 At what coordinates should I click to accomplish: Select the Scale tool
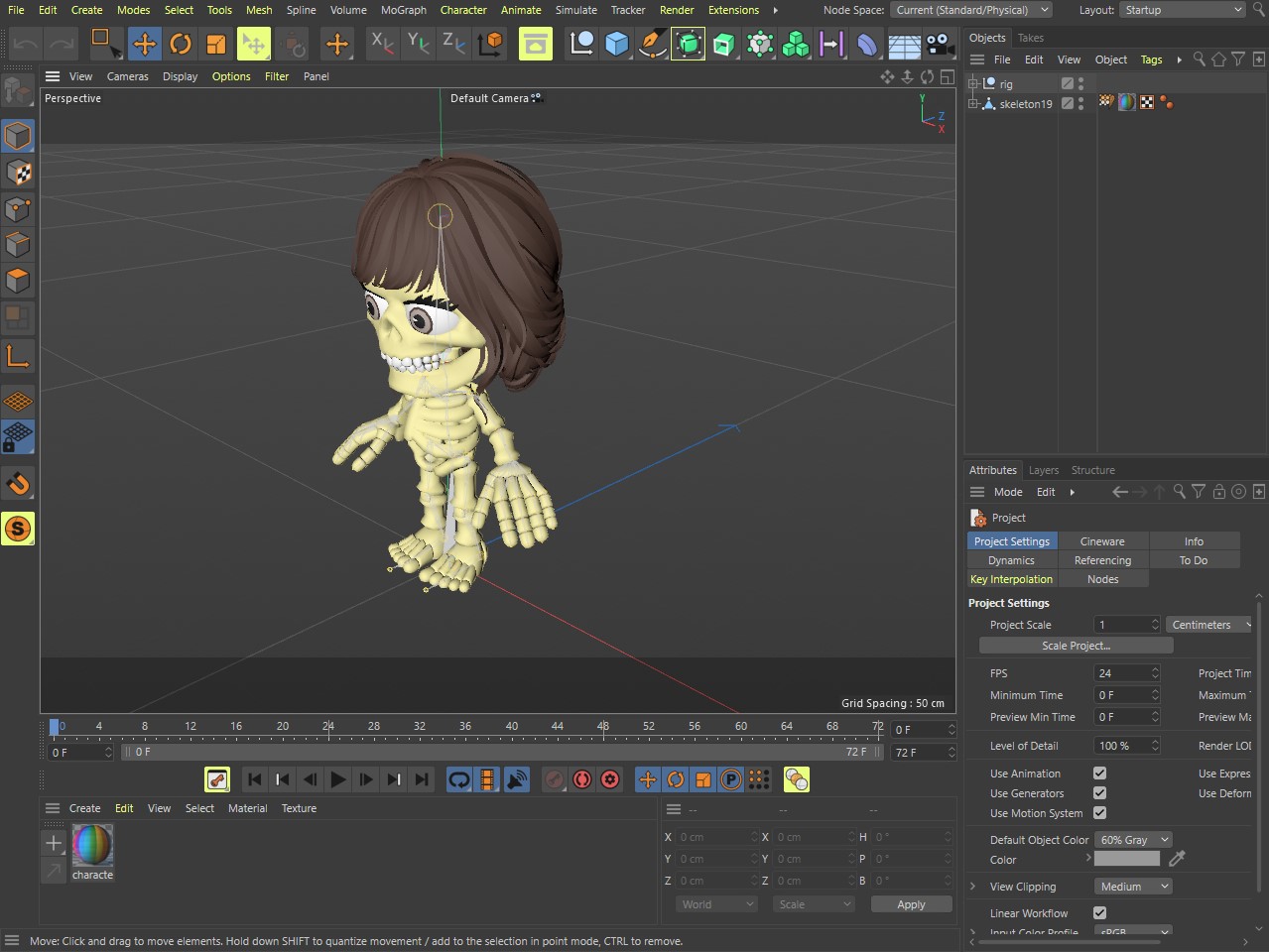pos(216,44)
